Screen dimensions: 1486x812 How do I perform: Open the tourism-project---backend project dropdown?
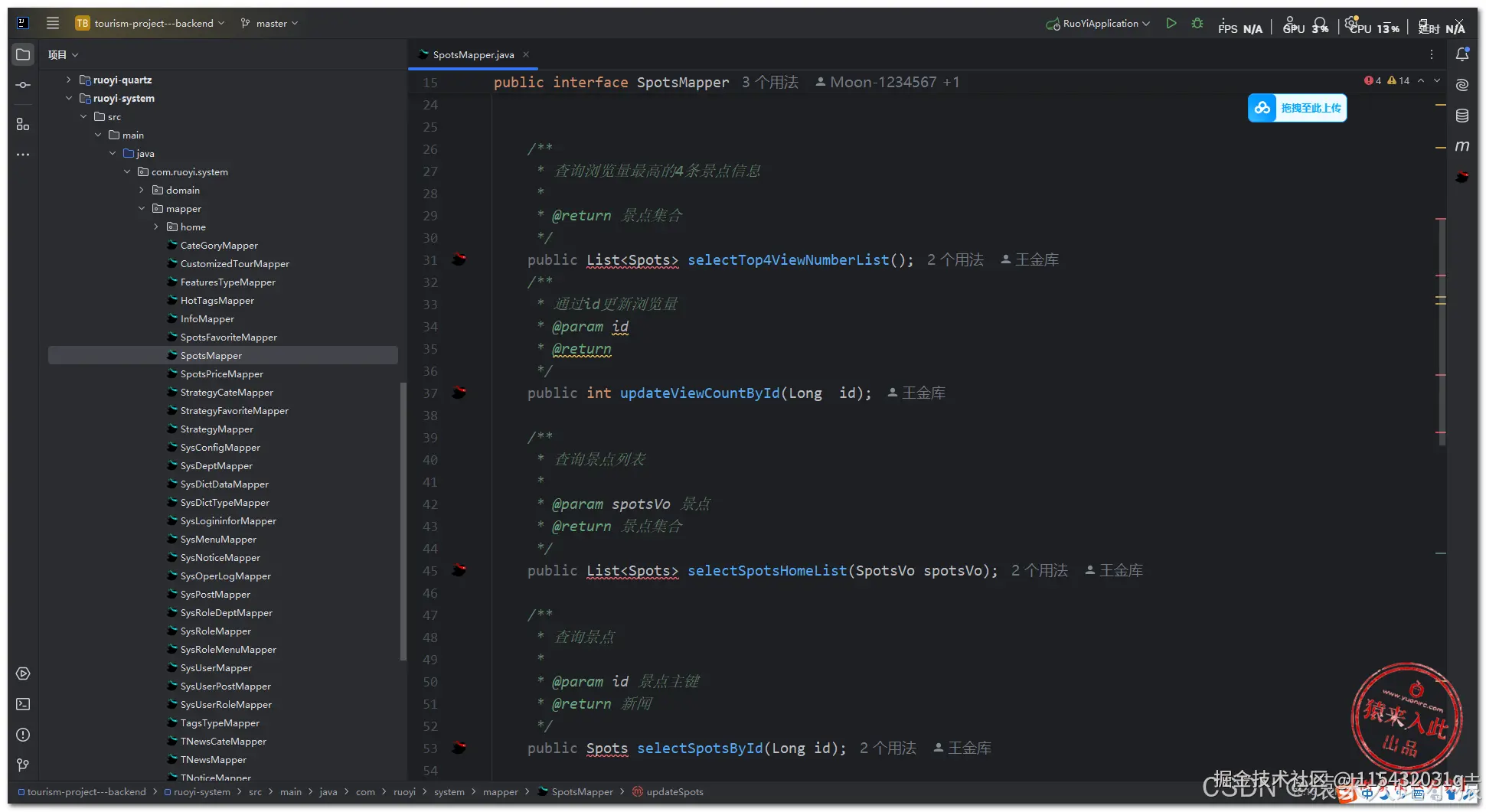[150, 23]
